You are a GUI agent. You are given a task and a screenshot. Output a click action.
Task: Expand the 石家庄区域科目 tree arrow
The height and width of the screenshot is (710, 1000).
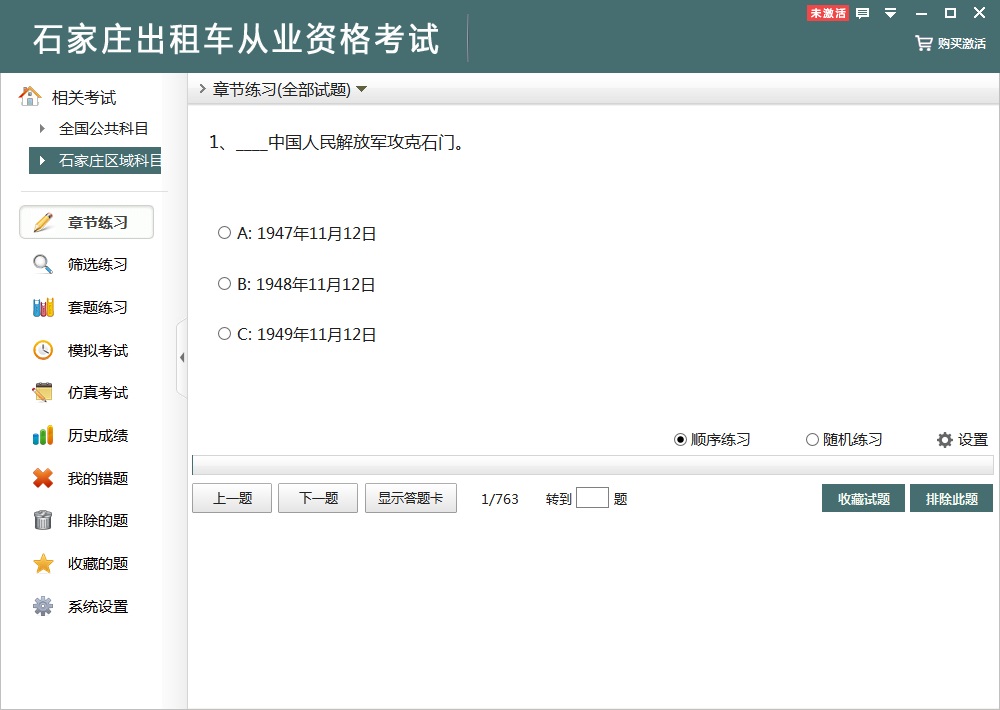pos(42,160)
